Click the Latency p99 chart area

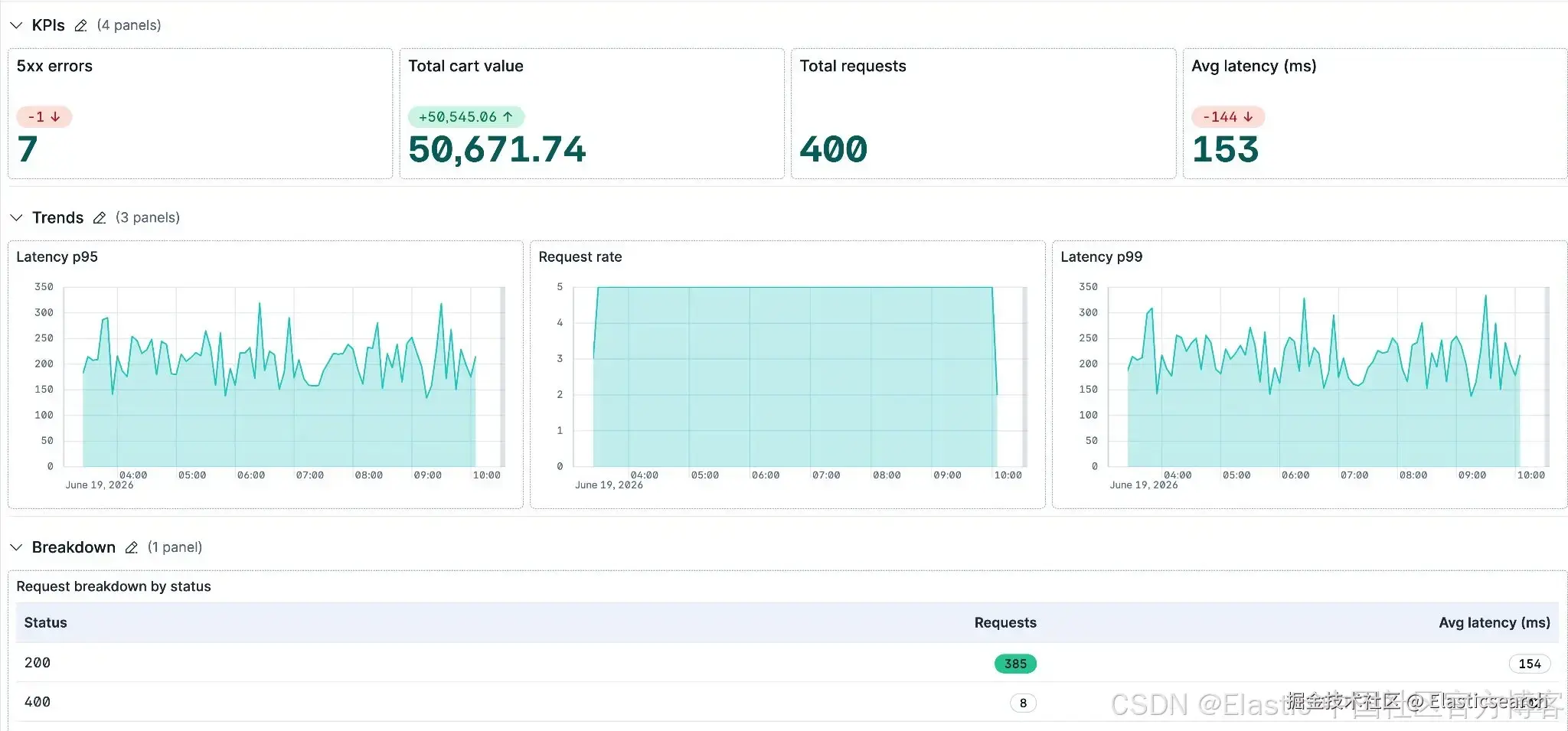(1328, 377)
